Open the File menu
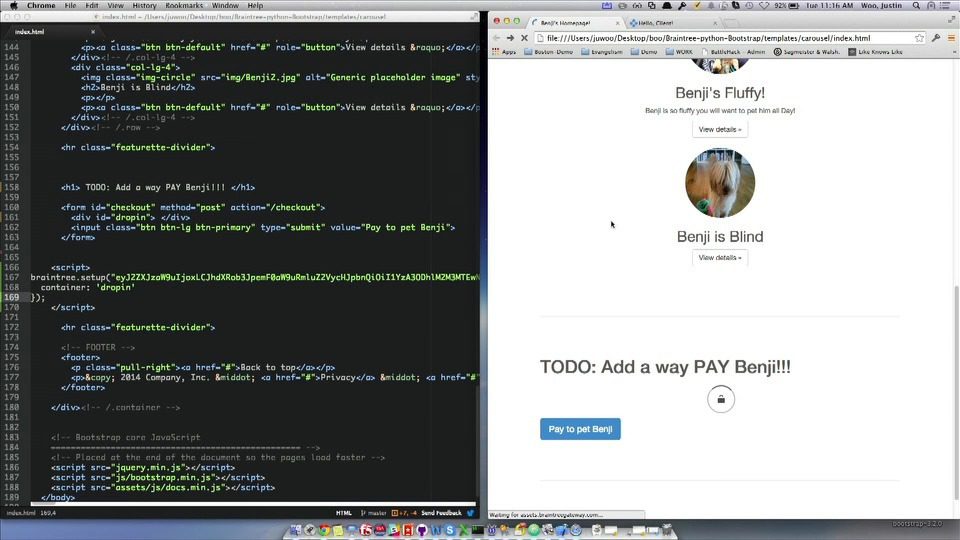The image size is (960, 540). pyautogui.click(x=70, y=6)
